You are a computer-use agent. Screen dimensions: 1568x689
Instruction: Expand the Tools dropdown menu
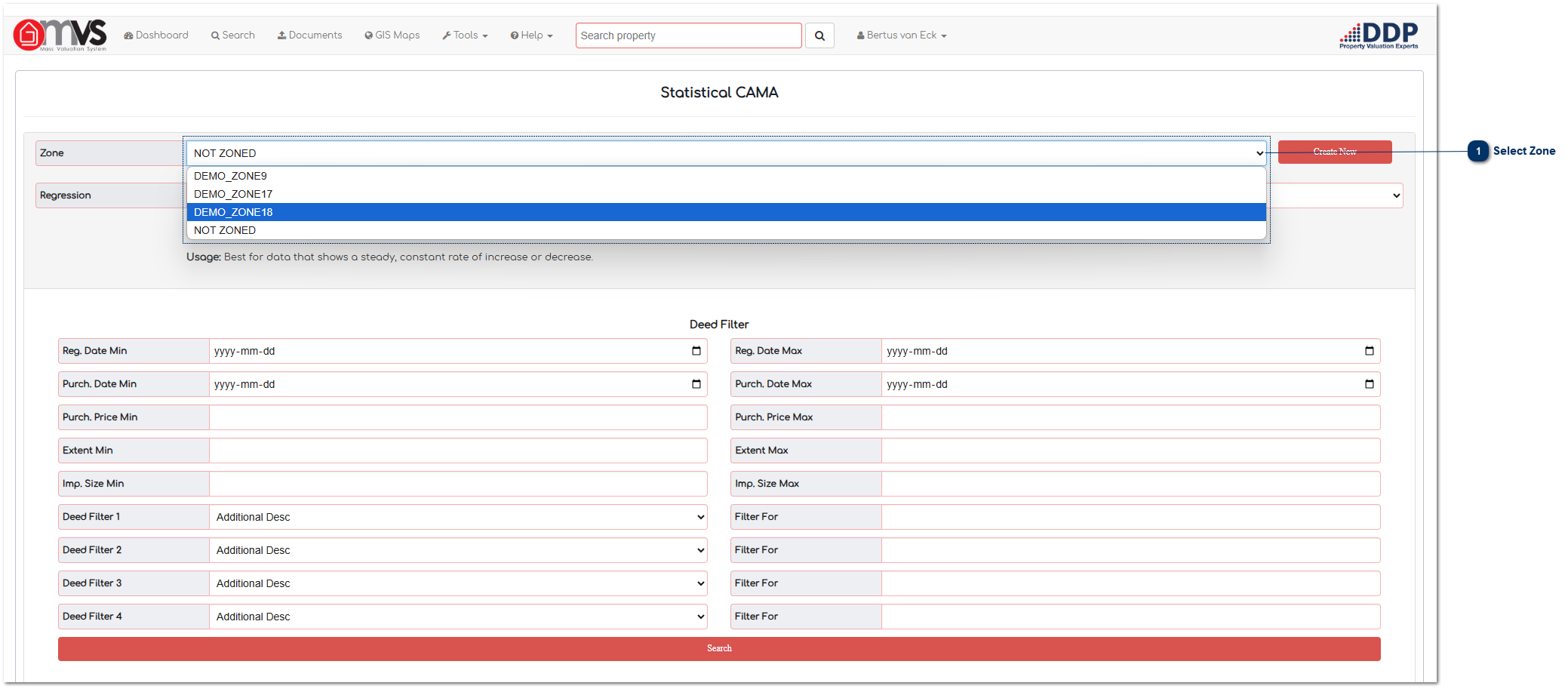pos(465,35)
